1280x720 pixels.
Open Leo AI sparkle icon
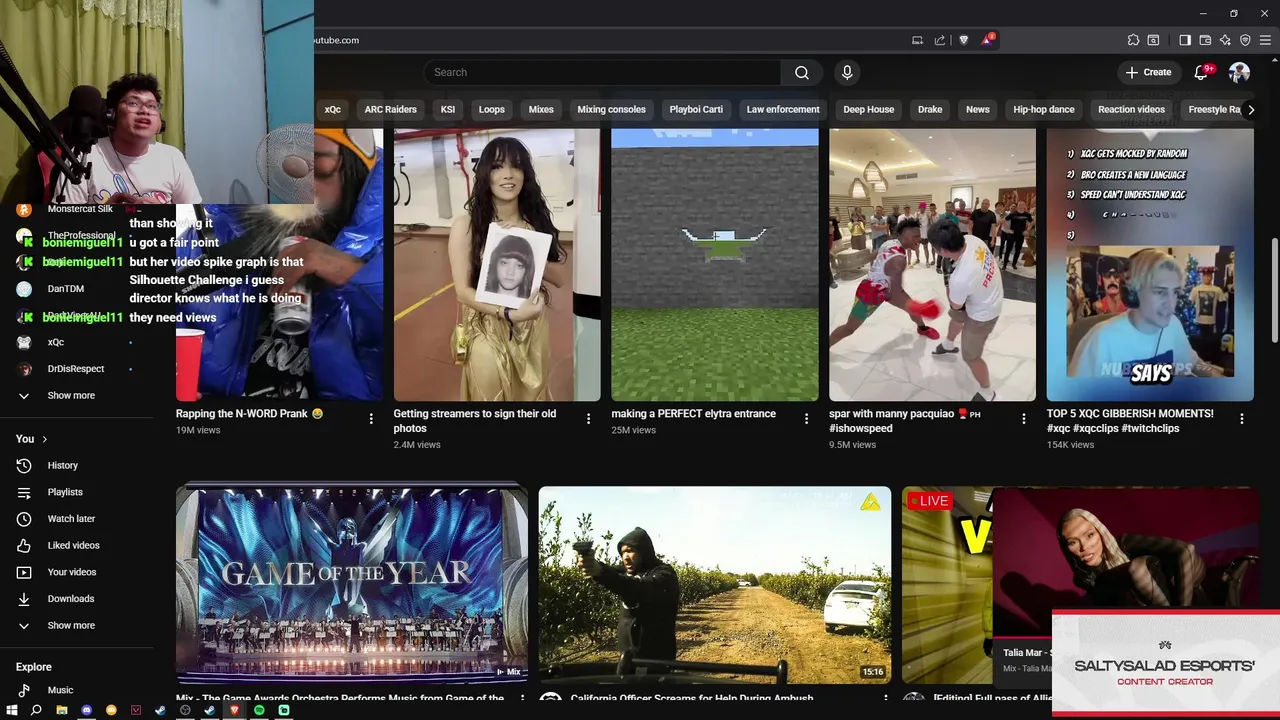(1225, 40)
